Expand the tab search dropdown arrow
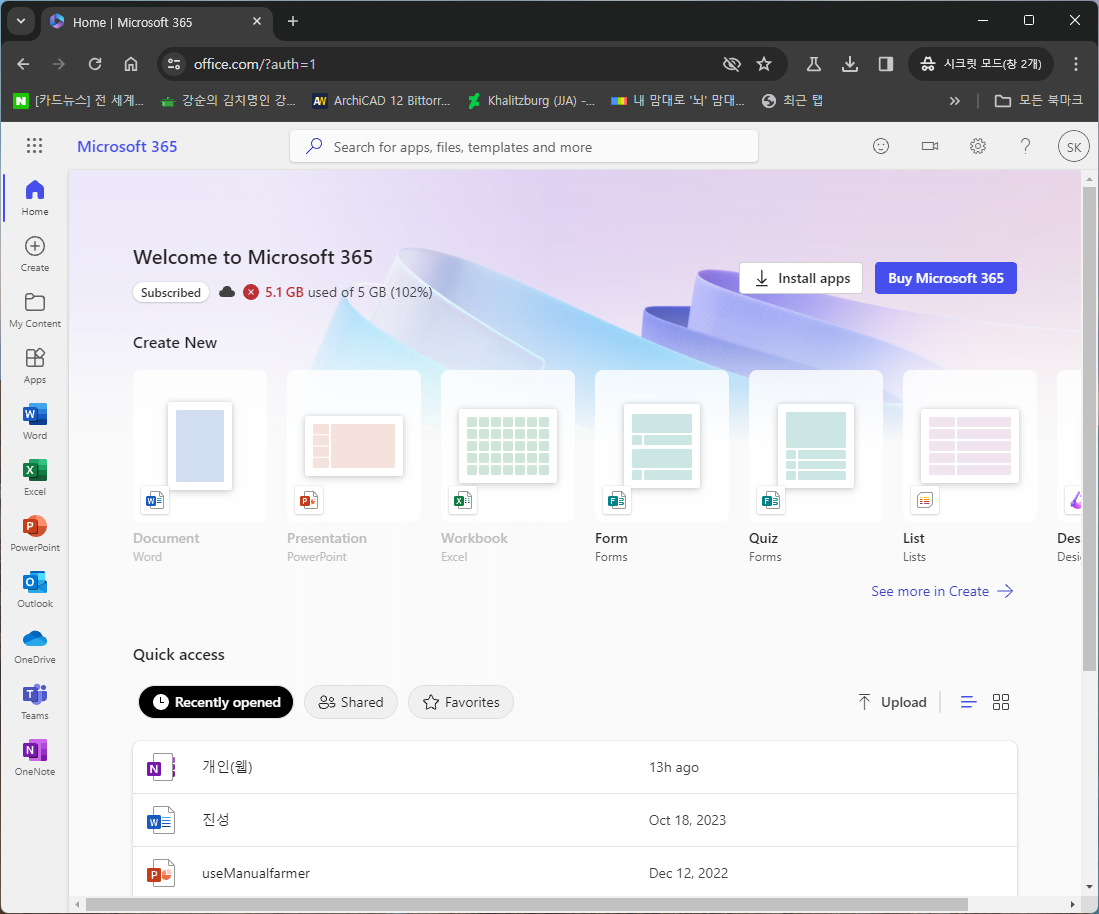1099x914 pixels. (20, 21)
